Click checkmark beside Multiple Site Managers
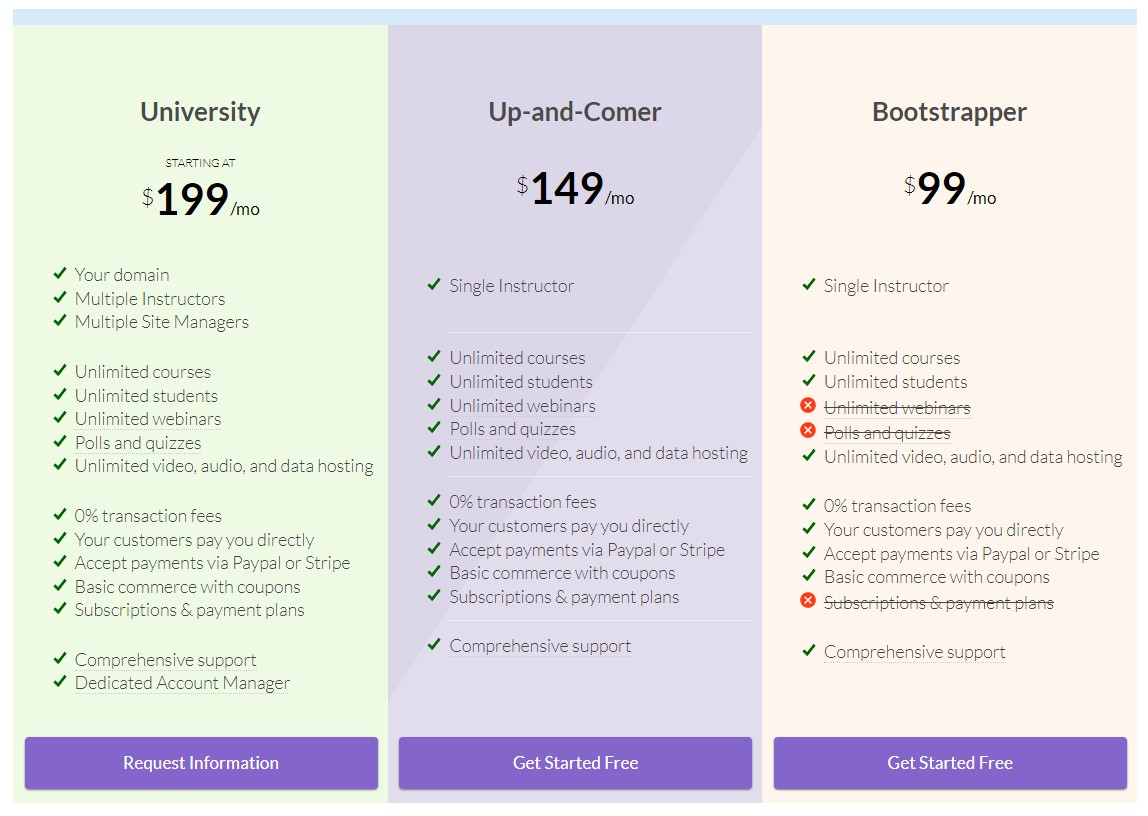The width and height of the screenshot is (1148, 816). tap(60, 321)
